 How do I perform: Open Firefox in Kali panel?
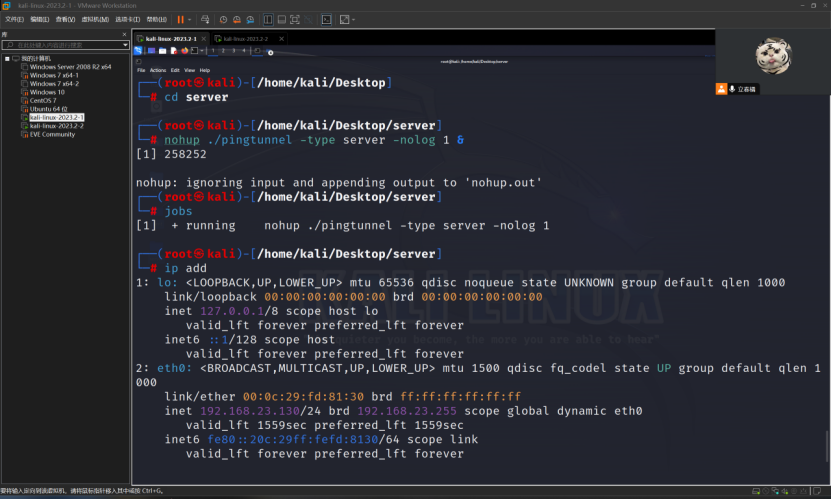coord(184,51)
